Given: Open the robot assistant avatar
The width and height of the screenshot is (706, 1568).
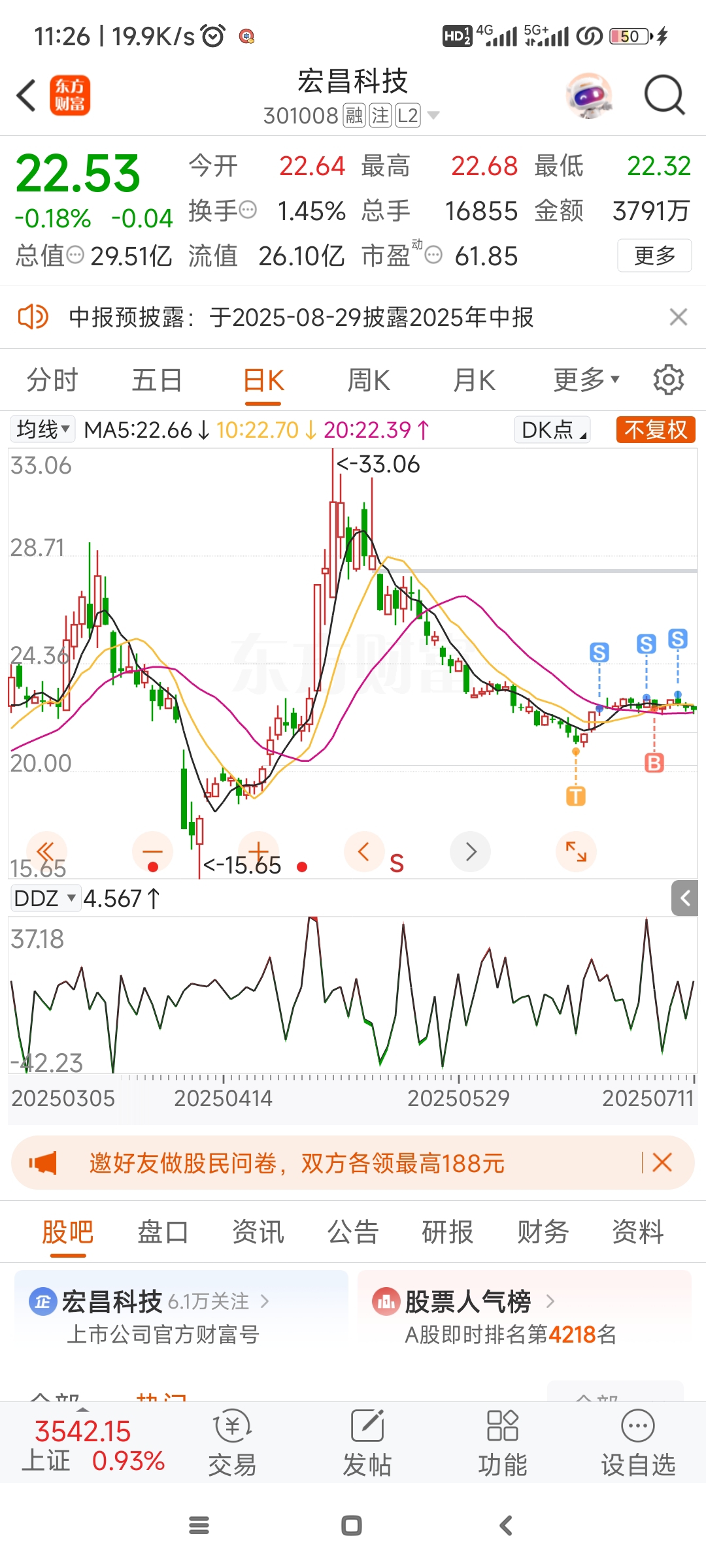Looking at the screenshot, I should pos(589,95).
